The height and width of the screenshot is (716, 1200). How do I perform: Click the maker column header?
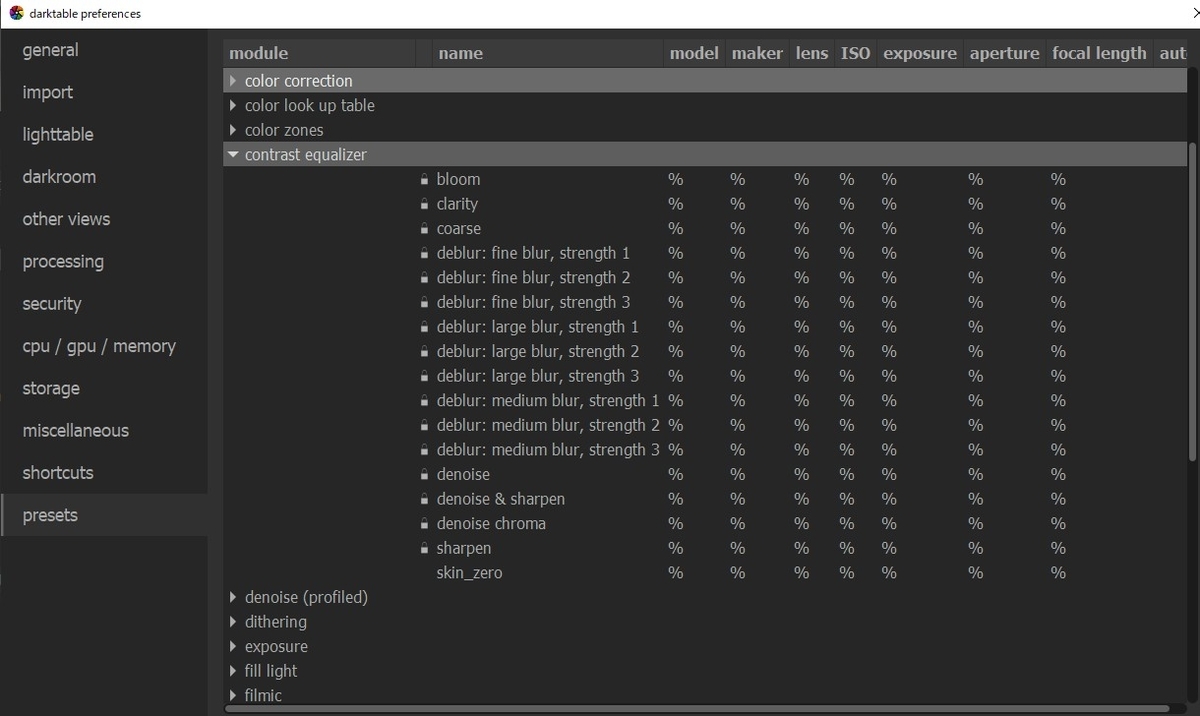[757, 54]
